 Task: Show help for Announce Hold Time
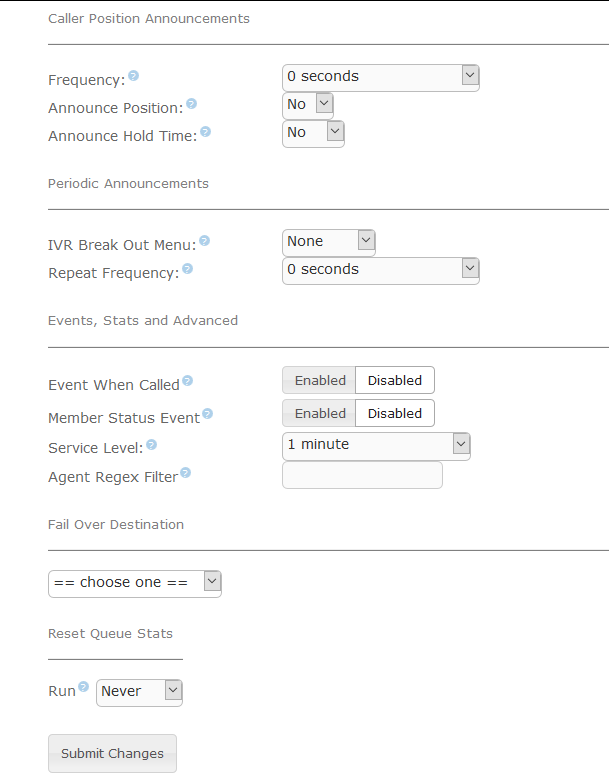[x=206, y=132]
